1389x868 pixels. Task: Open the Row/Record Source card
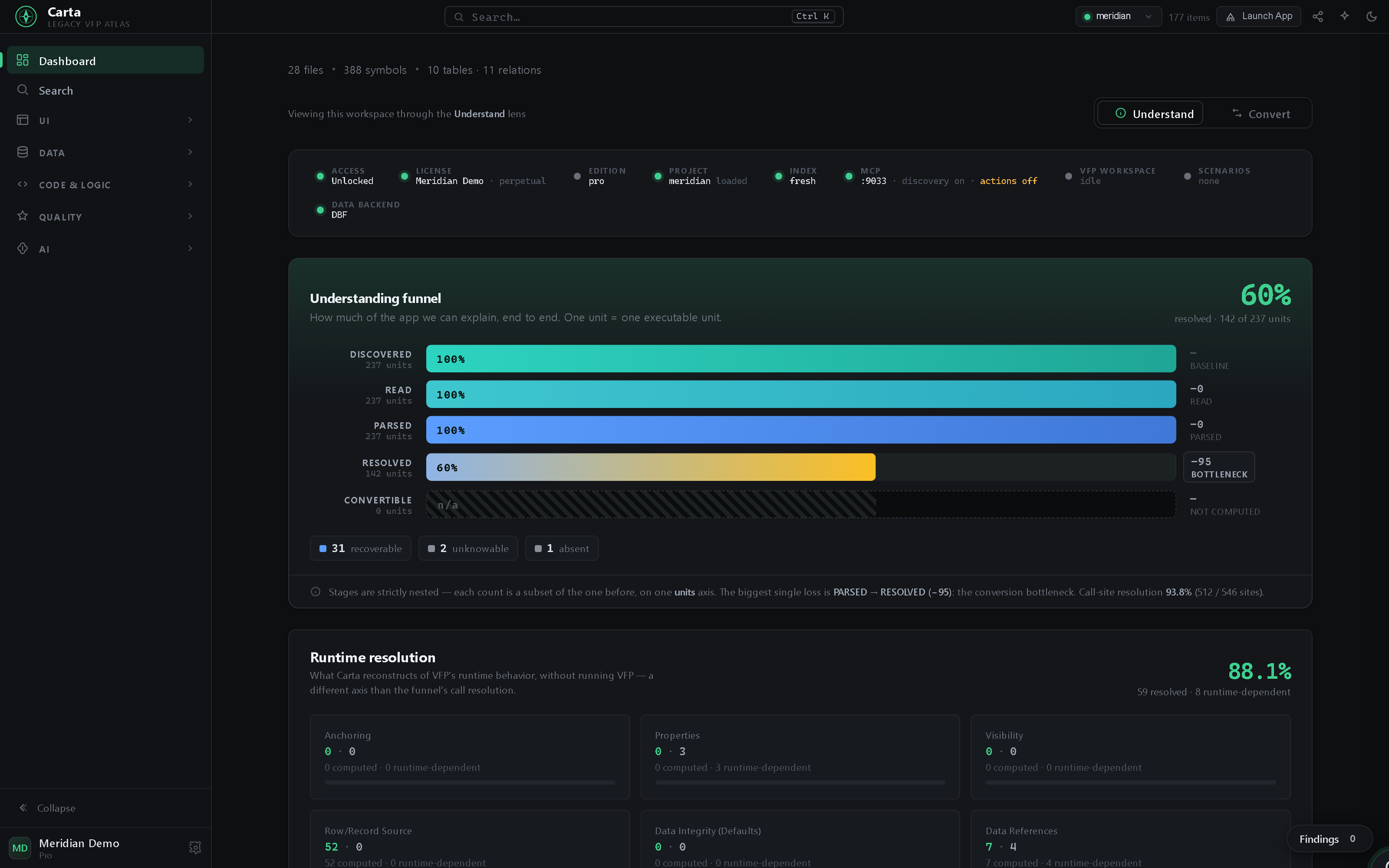click(470, 839)
